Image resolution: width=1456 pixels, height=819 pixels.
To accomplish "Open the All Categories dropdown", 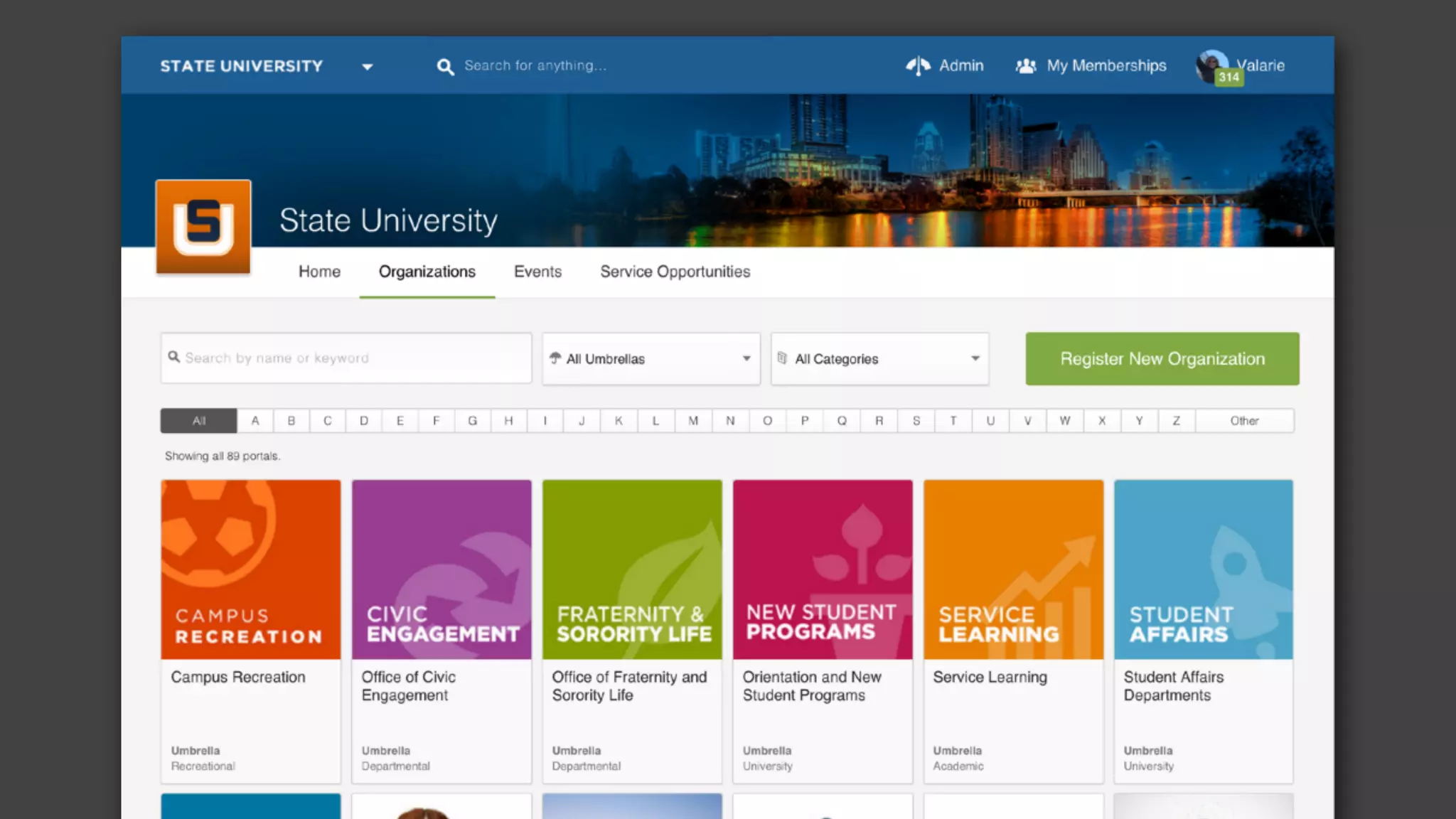I will pos(879,359).
